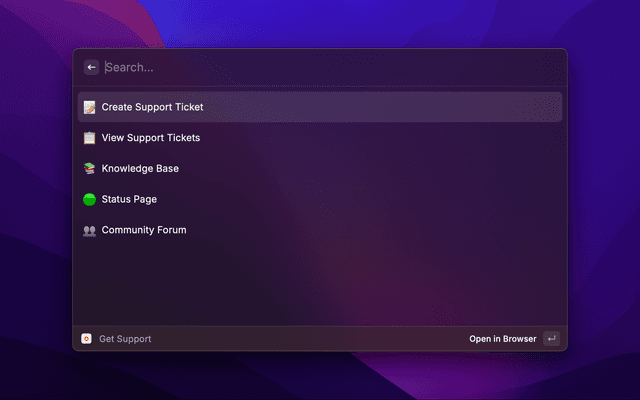Image resolution: width=640 pixels, height=400 pixels.
Task: Focus the Search input field
Action: tap(320, 68)
